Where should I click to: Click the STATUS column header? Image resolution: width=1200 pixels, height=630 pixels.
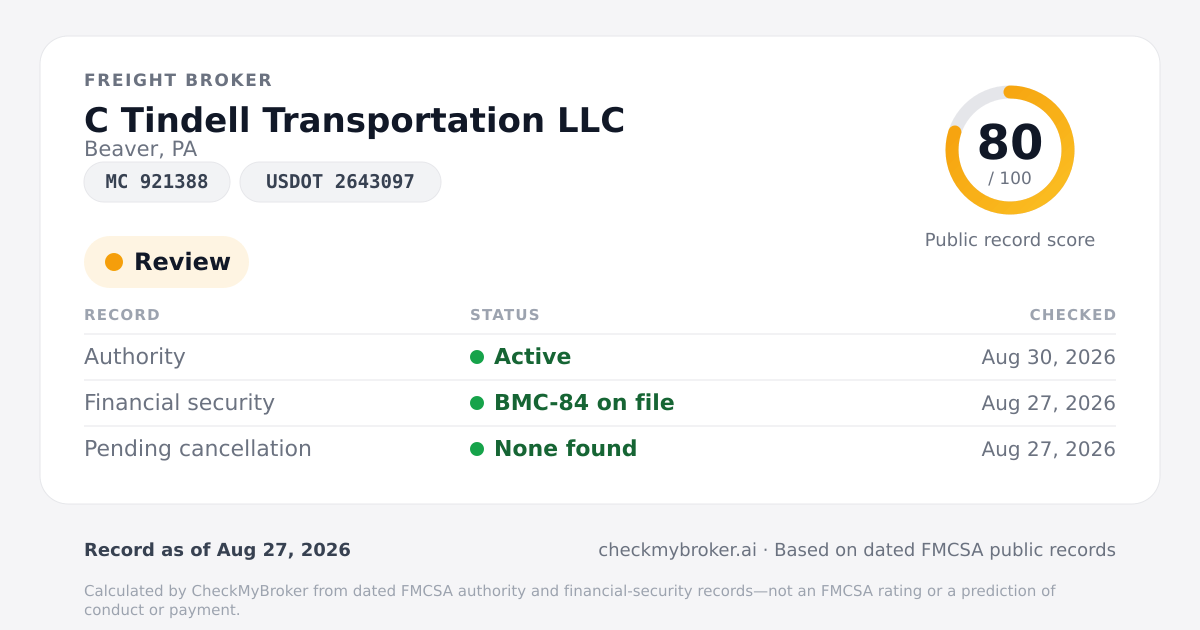pyautogui.click(x=505, y=315)
